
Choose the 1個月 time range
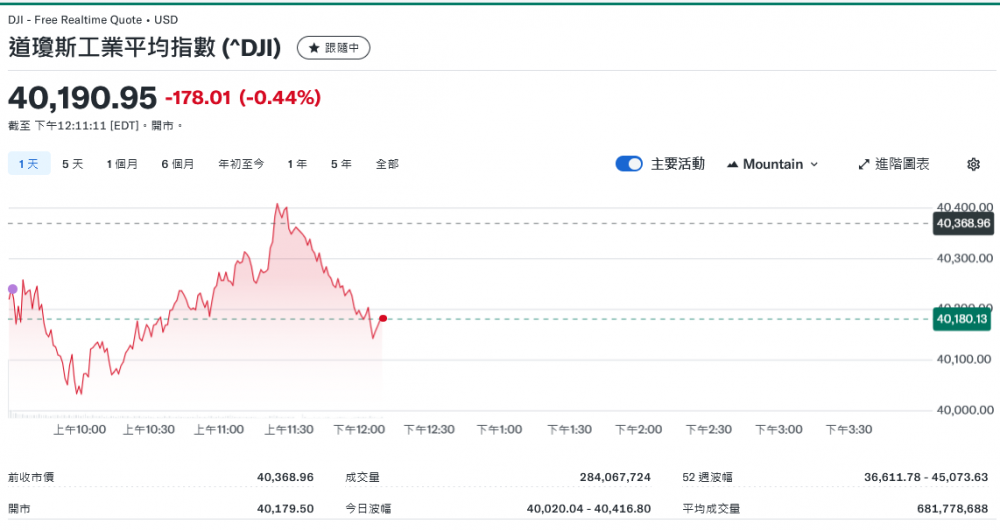[x=122, y=164]
